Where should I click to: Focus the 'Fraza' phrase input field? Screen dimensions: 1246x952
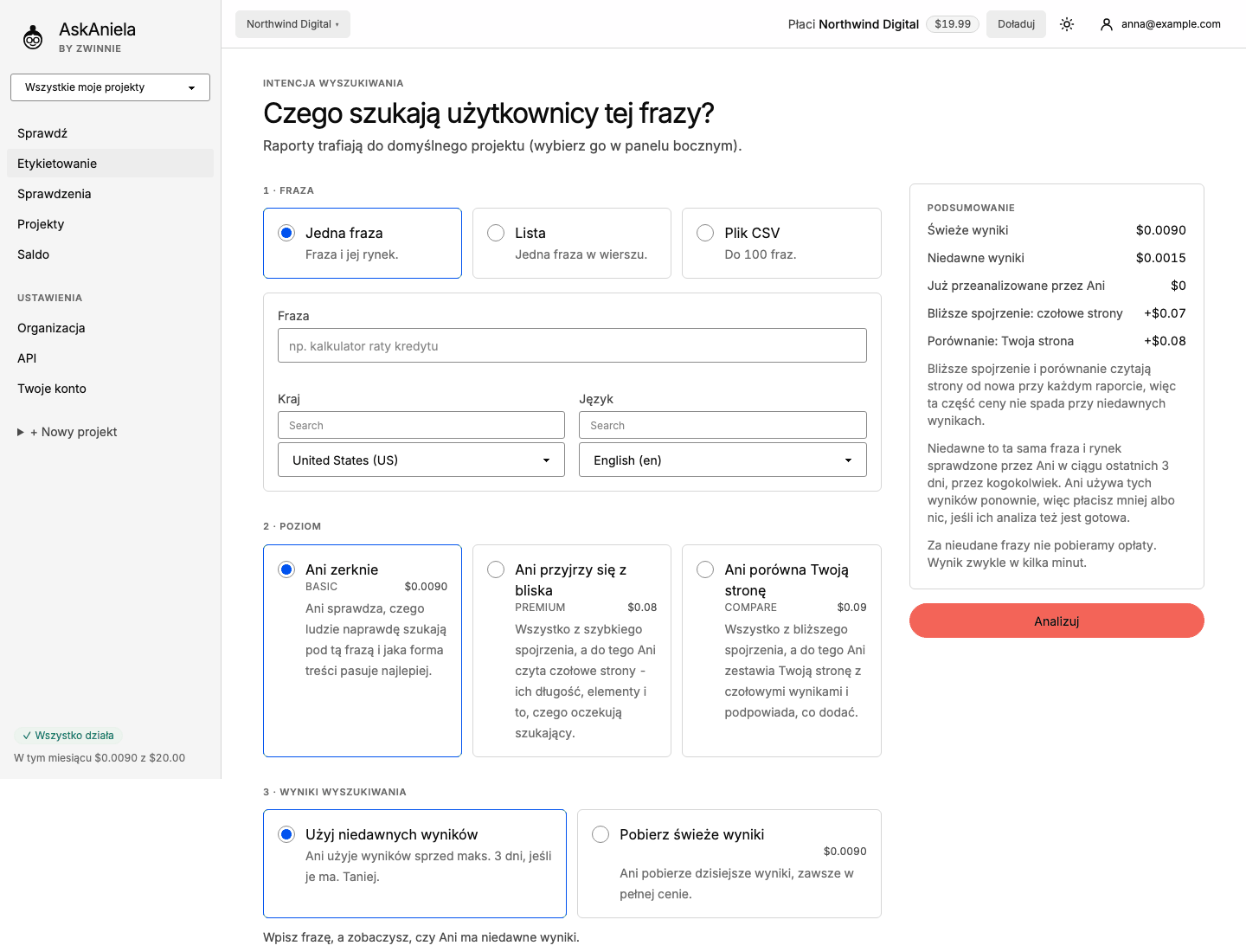[572, 345]
